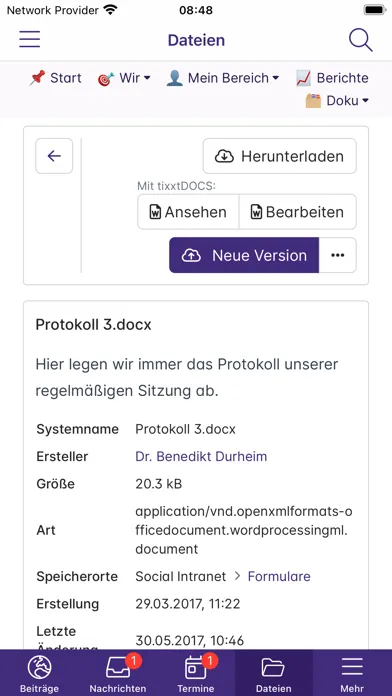The height and width of the screenshot is (696, 392).
Task: Open the three-dots more options button
Action: click(x=337, y=255)
